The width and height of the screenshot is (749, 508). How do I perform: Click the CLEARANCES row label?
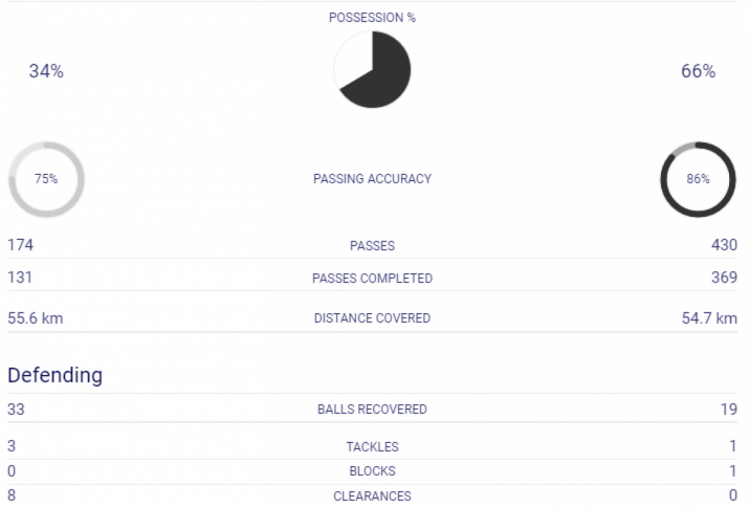coord(372,496)
